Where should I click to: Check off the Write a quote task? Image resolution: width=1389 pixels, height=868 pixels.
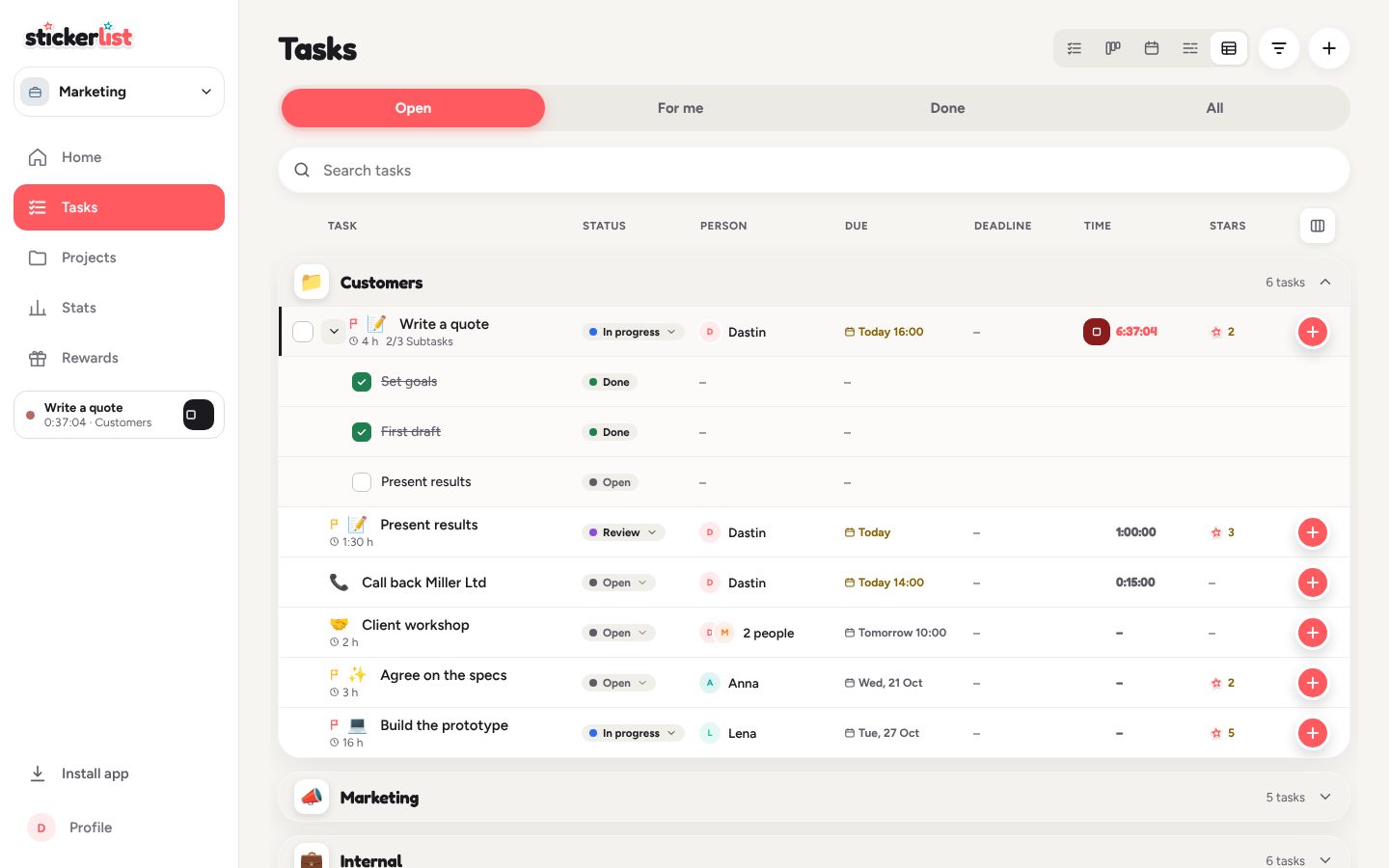[x=303, y=332]
